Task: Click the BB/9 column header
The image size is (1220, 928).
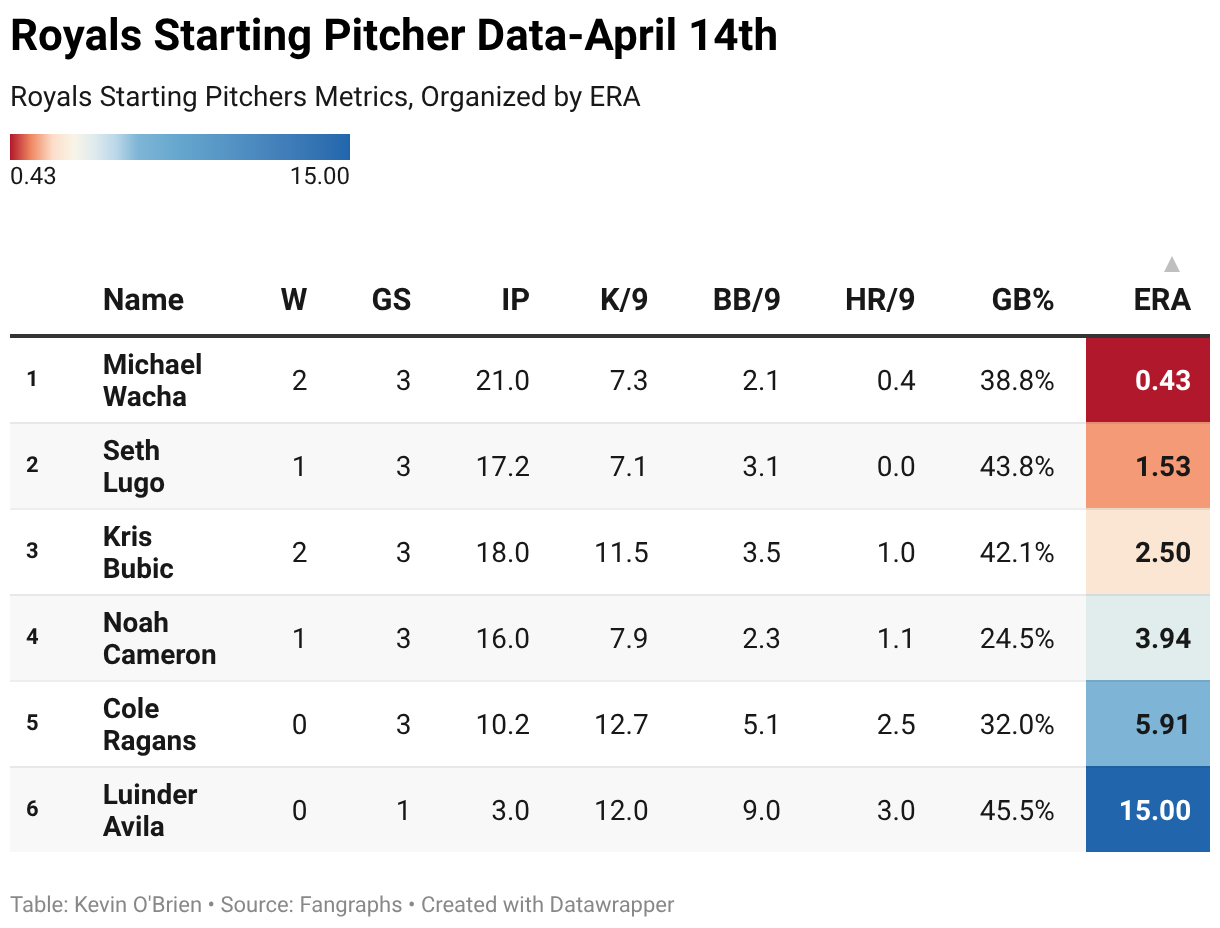Action: click(746, 300)
